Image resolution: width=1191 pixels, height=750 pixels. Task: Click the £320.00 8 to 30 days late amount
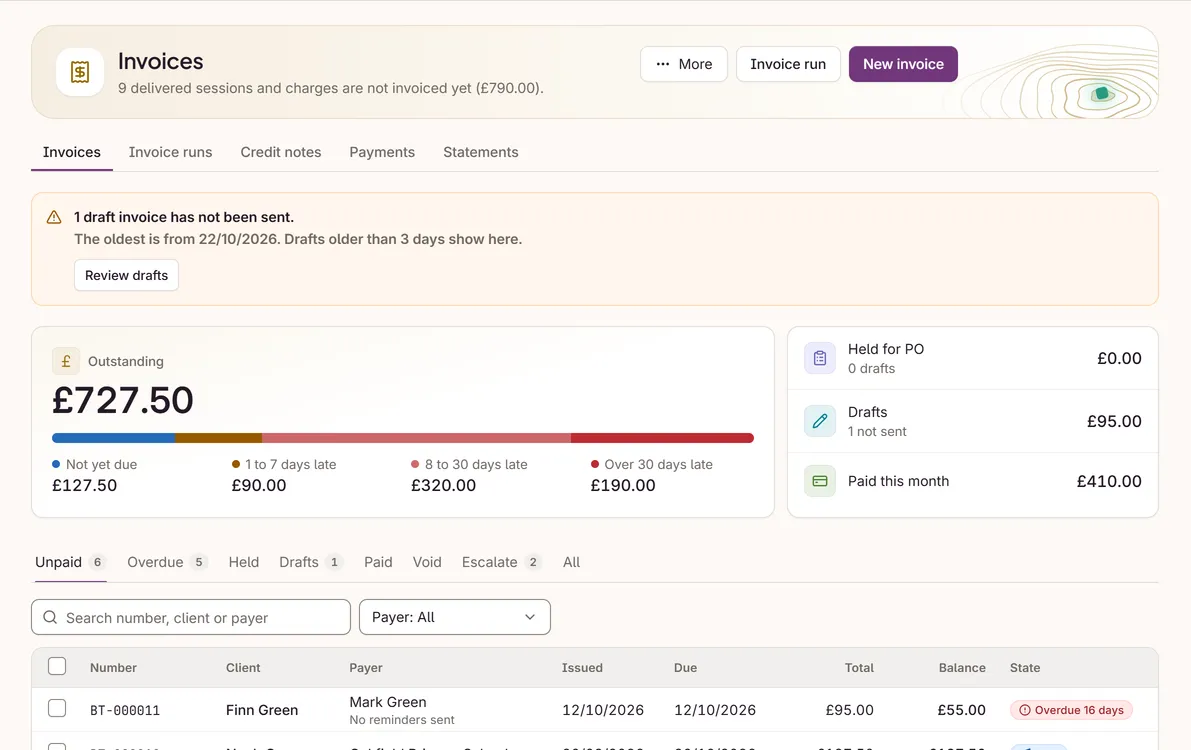tap(443, 486)
